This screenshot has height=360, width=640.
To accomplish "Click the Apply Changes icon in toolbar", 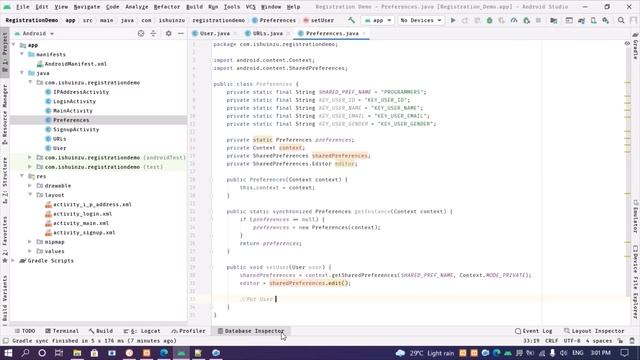I will [x=465, y=20].
